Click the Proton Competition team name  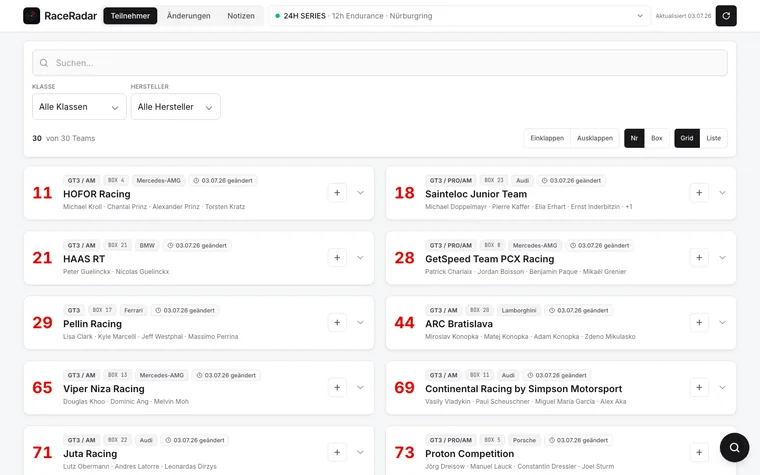[470, 454]
